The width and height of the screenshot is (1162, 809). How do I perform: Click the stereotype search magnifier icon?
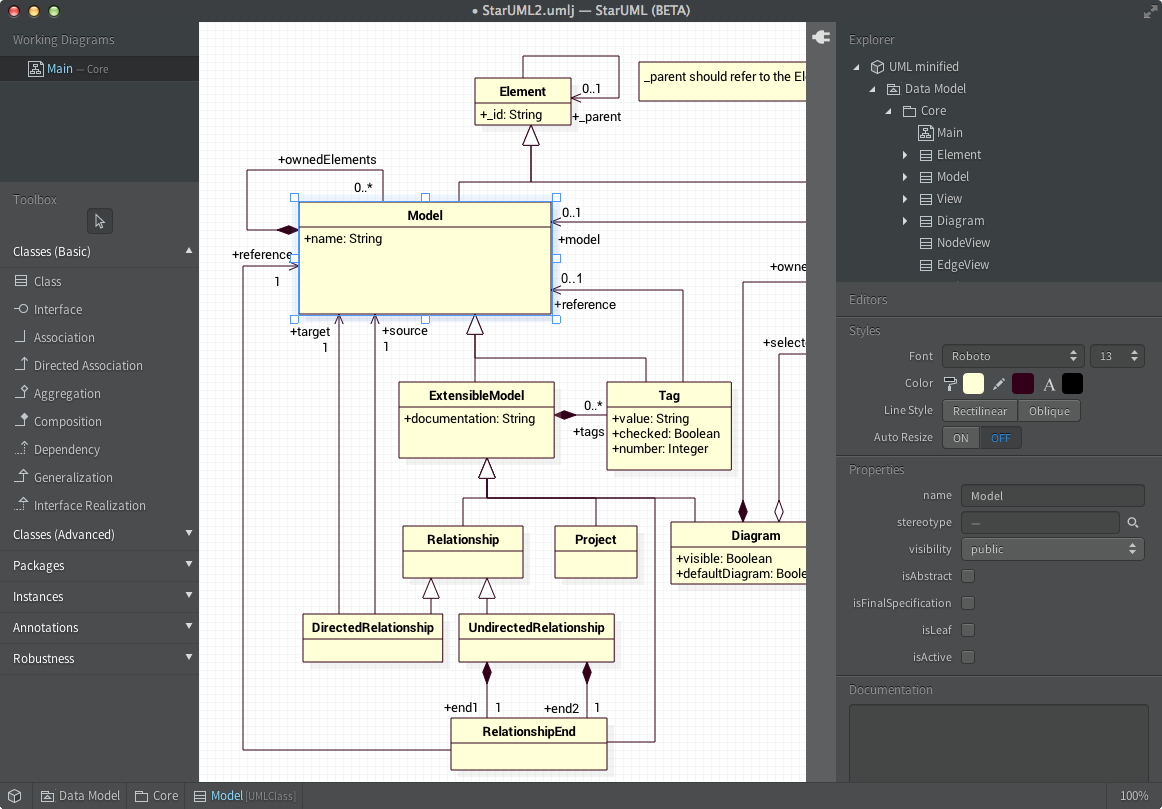(1133, 522)
